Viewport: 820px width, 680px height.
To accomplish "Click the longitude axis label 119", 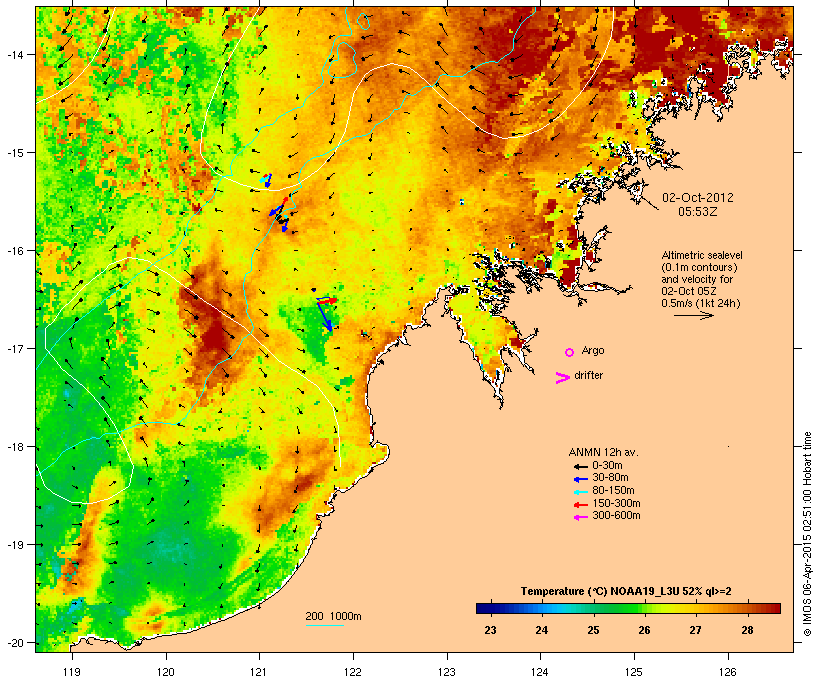I will (72, 672).
